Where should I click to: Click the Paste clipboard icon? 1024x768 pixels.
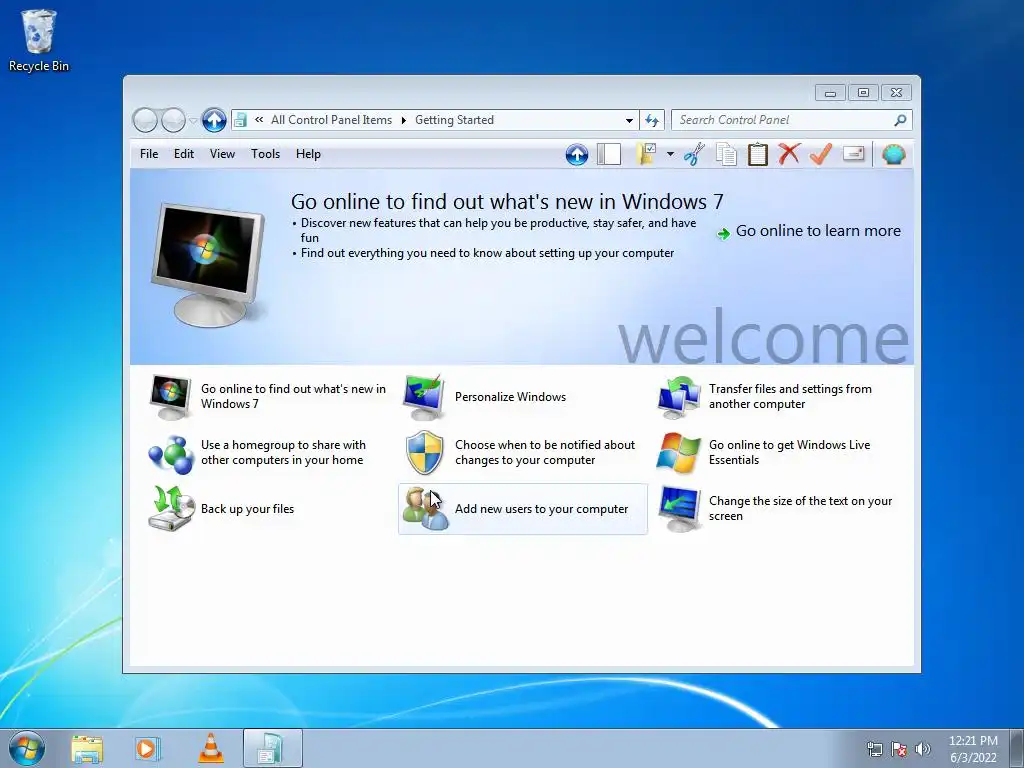click(x=758, y=155)
